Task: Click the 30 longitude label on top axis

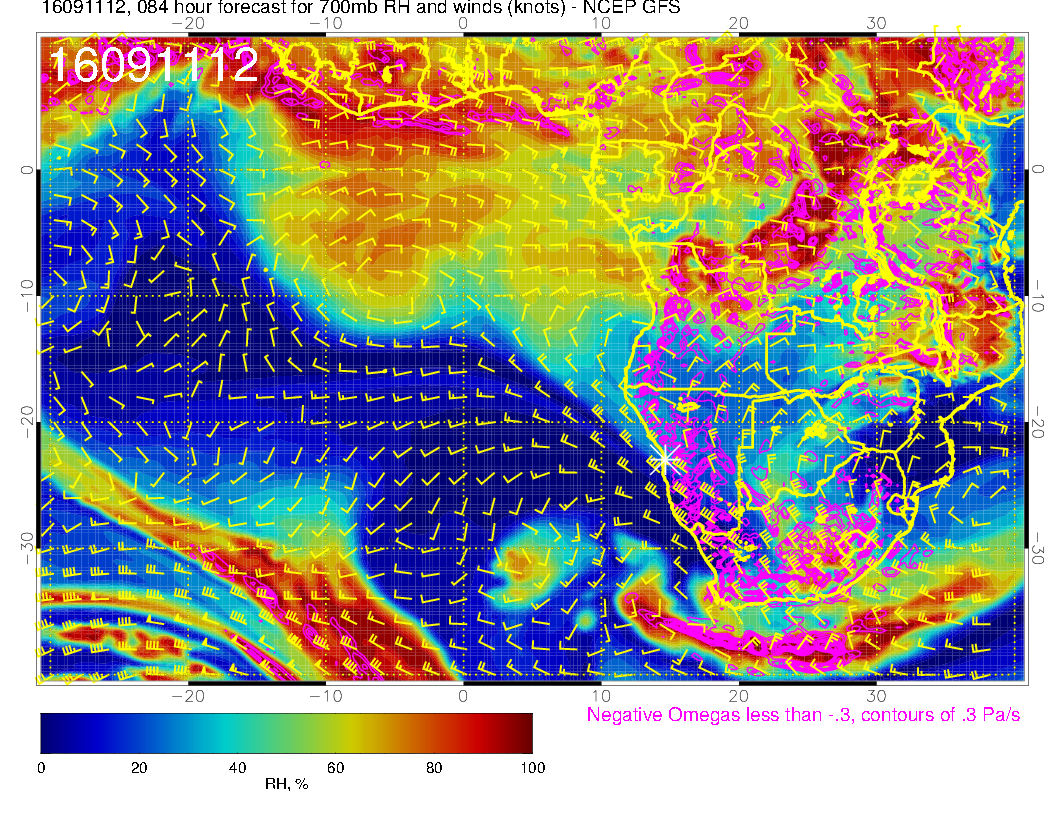Action: (876, 23)
